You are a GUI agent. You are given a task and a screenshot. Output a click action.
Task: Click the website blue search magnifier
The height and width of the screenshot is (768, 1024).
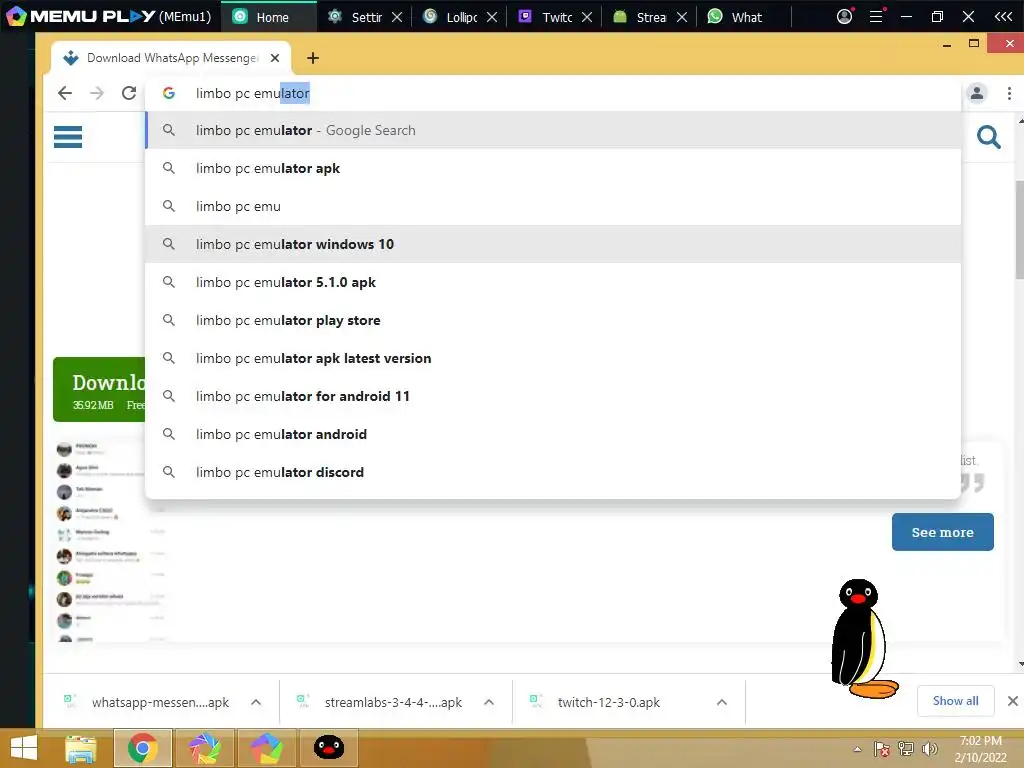tap(988, 137)
